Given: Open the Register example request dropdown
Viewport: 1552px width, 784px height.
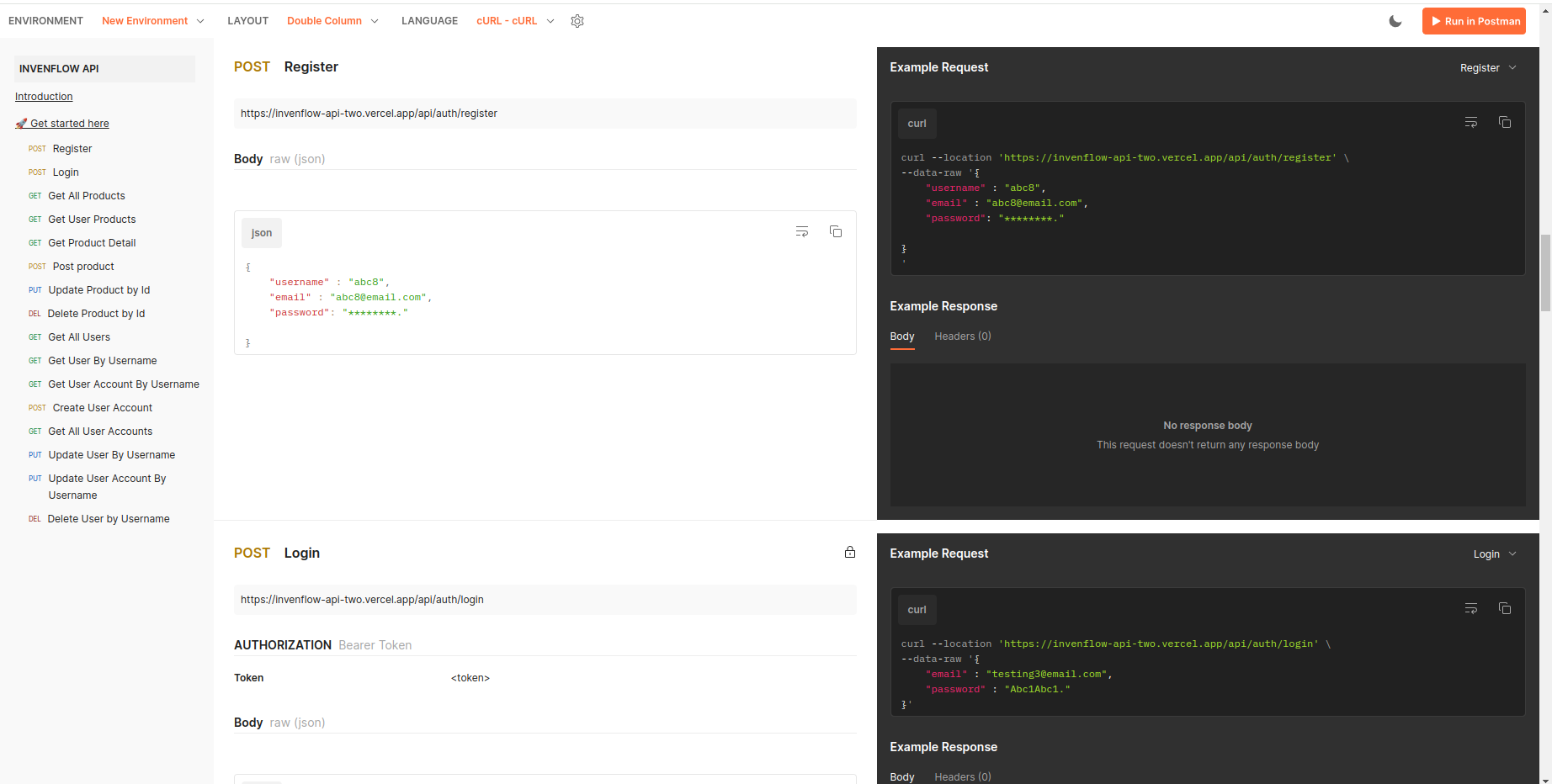Looking at the screenshot, I should click(x=1488, y=67).
